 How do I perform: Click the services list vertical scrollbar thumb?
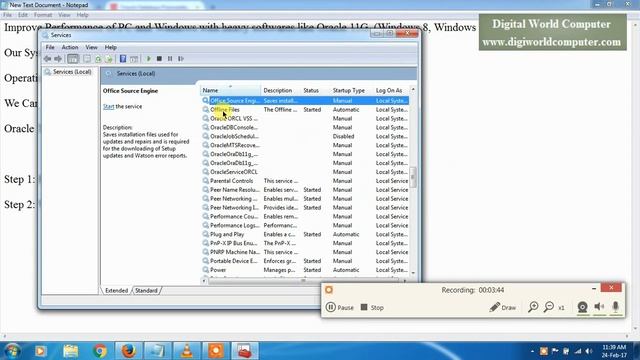click(x=413, y=177)
